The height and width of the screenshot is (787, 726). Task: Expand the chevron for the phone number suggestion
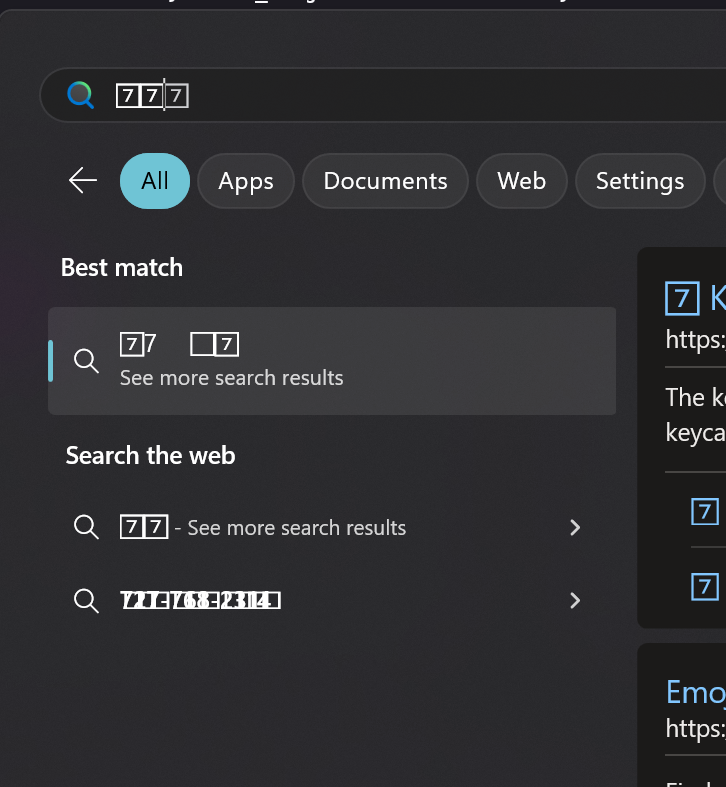(x=574, y=600)
